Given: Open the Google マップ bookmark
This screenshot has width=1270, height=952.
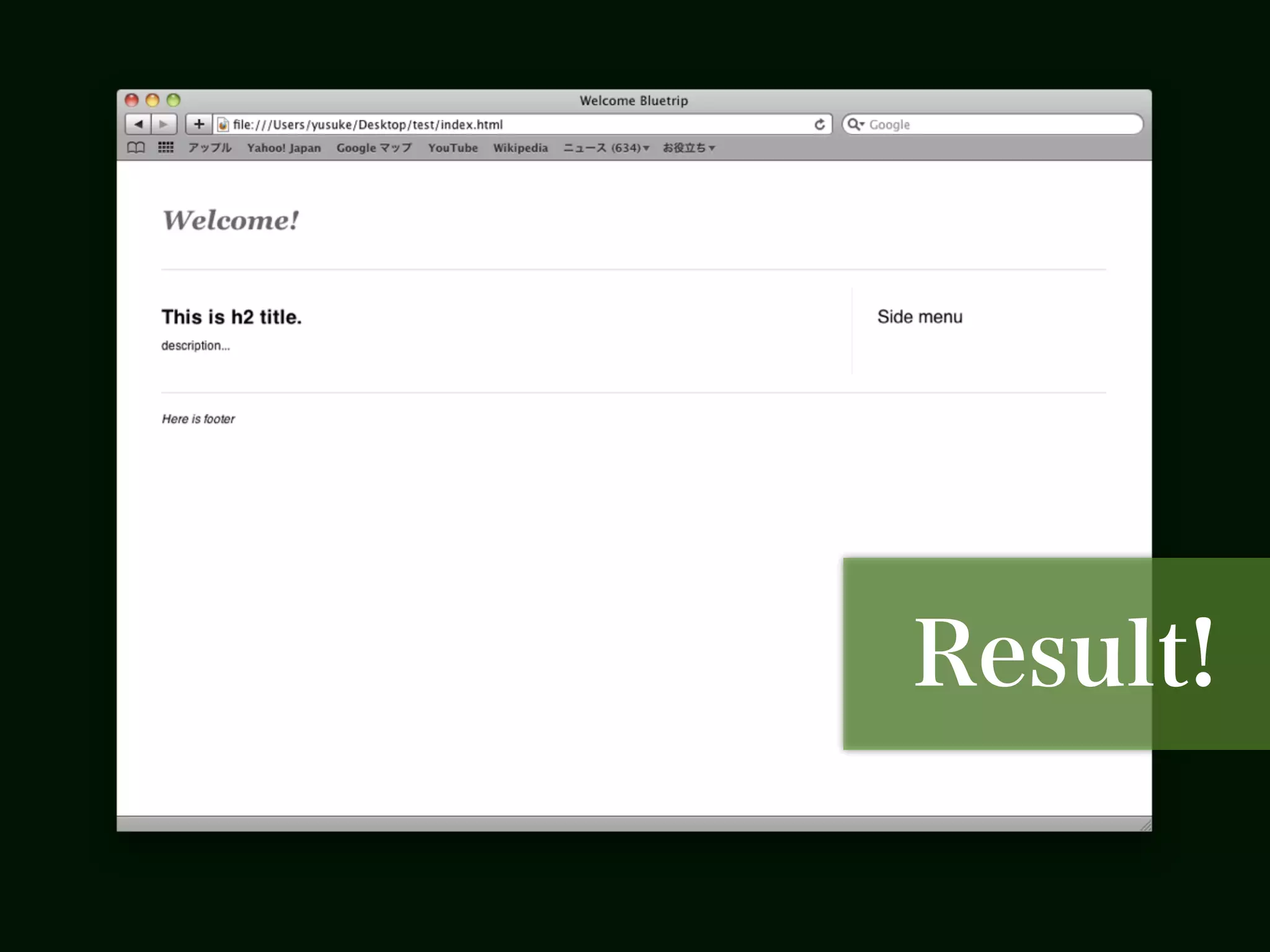Looking at the screenshot, I should coord(374,148).
